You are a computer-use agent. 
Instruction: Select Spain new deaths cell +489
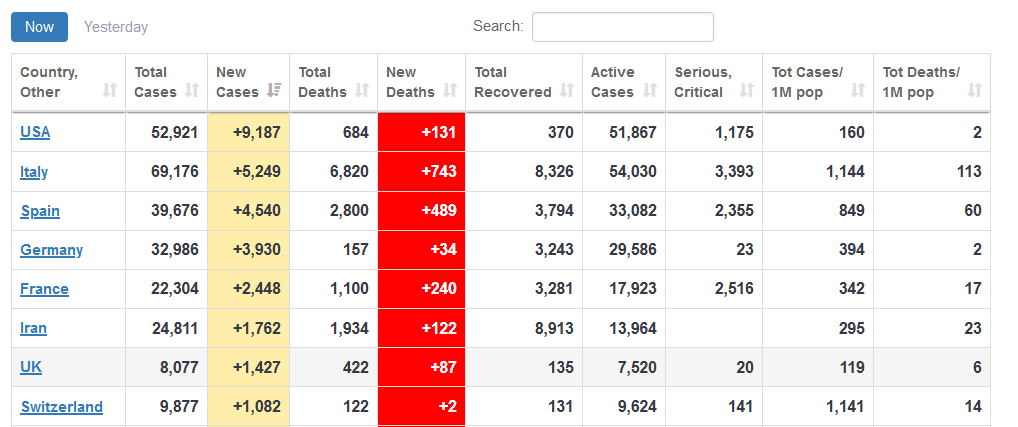point(421,211)
